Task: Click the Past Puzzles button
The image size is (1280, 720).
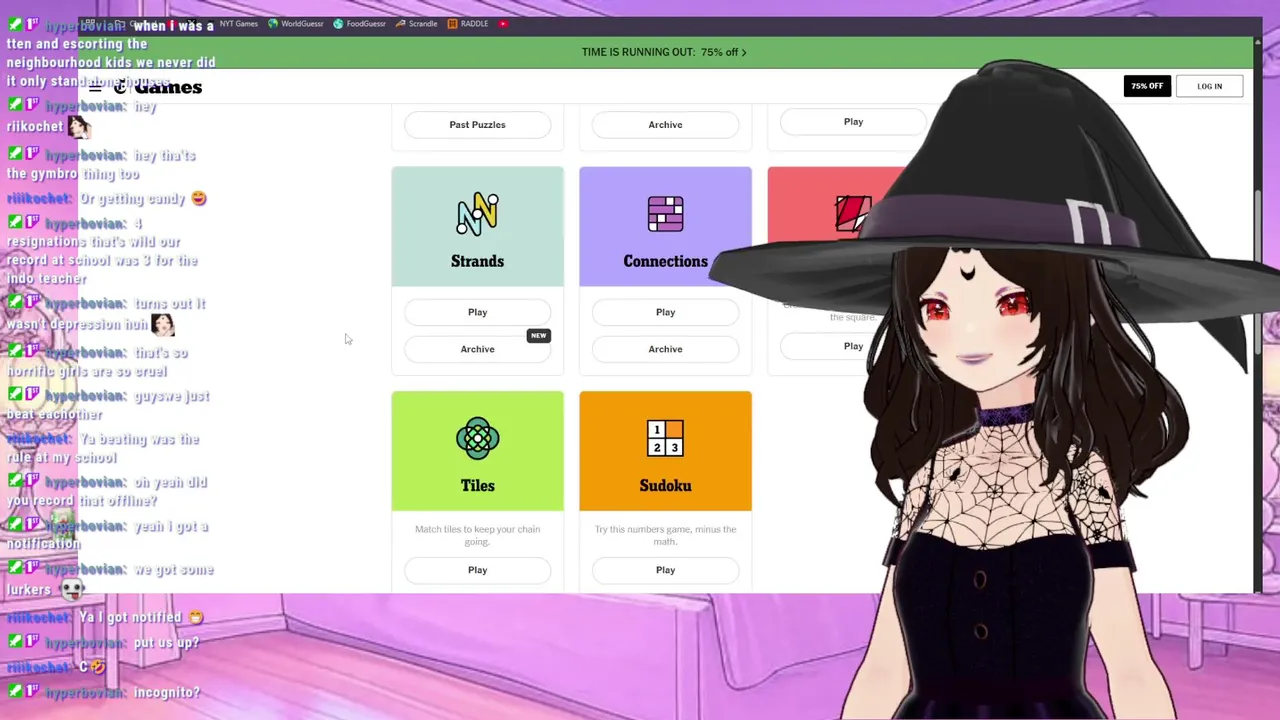Action: 477,125
